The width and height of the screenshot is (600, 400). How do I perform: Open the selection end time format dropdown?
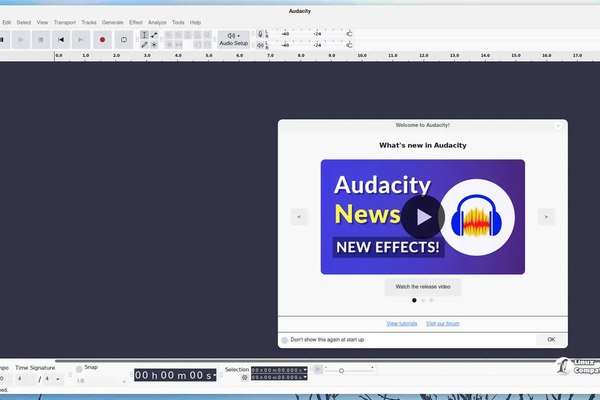(x=305, y=377)
